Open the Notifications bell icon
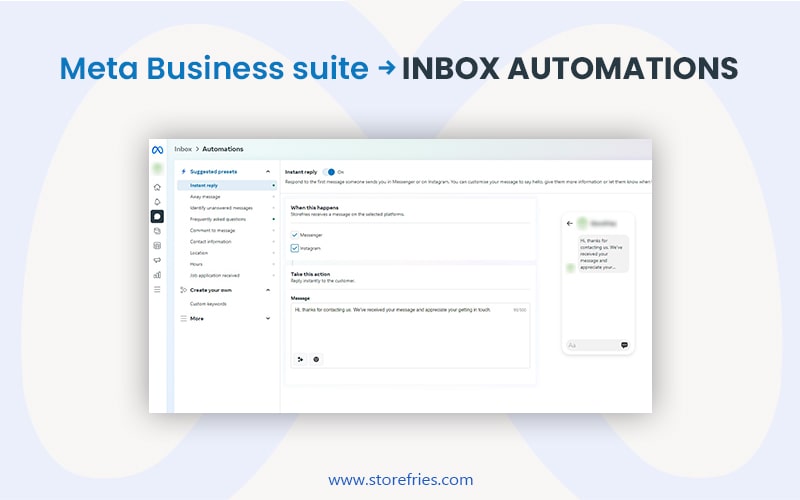The image size is (800, 500). coord(157,201)
